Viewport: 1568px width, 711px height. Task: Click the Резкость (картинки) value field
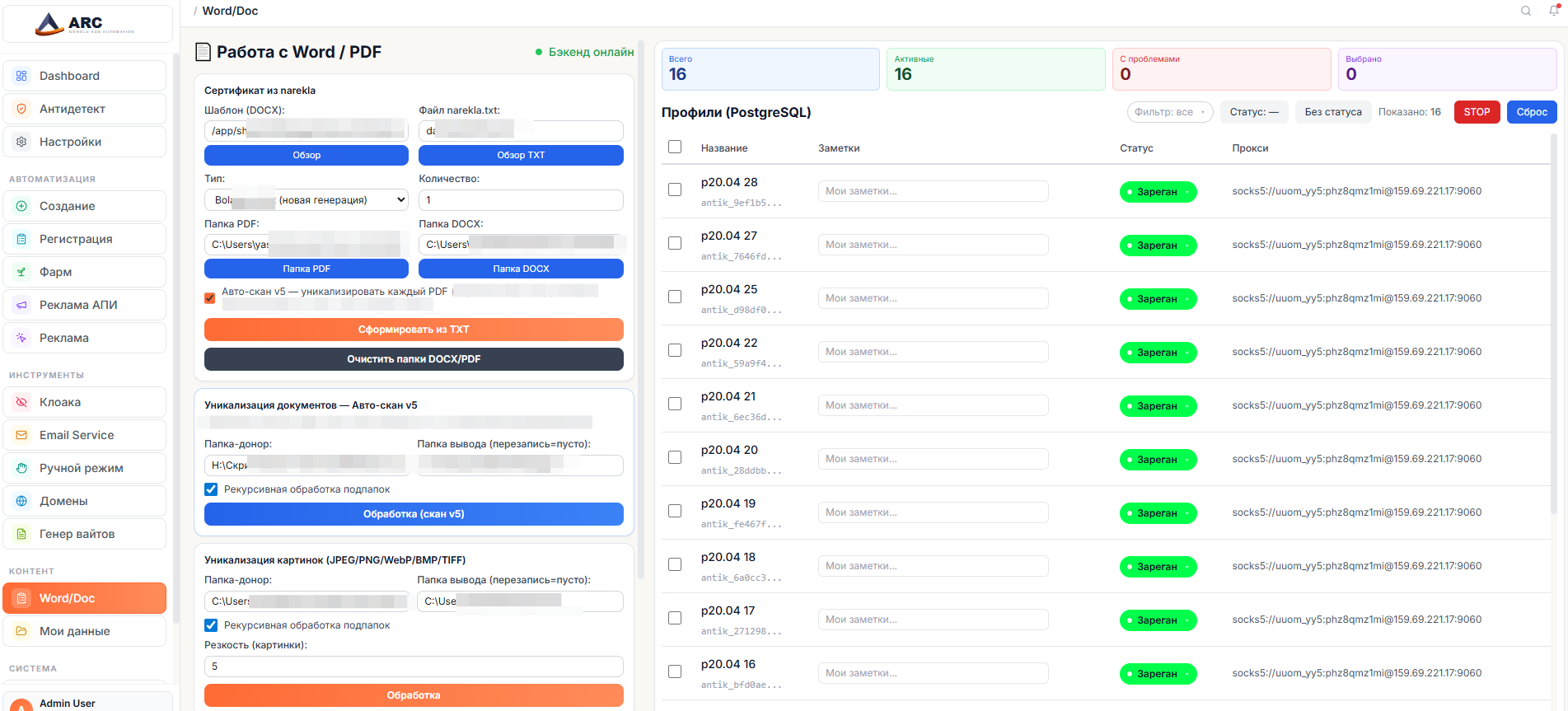[414, 667]
